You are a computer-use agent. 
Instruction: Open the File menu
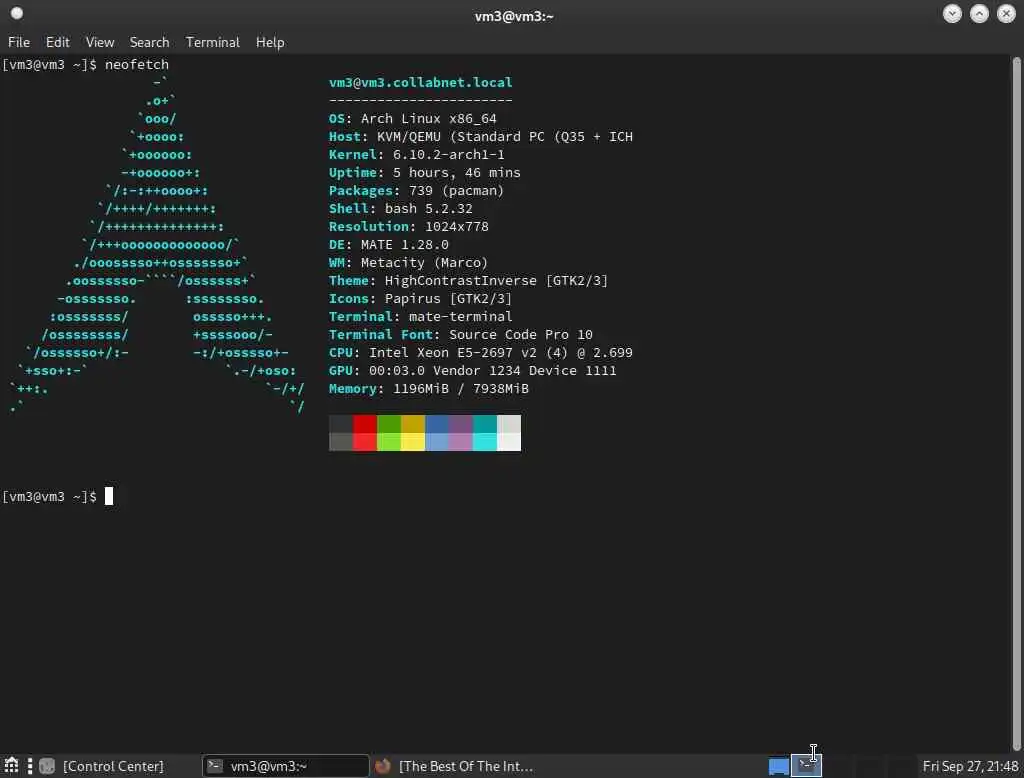(x=19, y=42)
